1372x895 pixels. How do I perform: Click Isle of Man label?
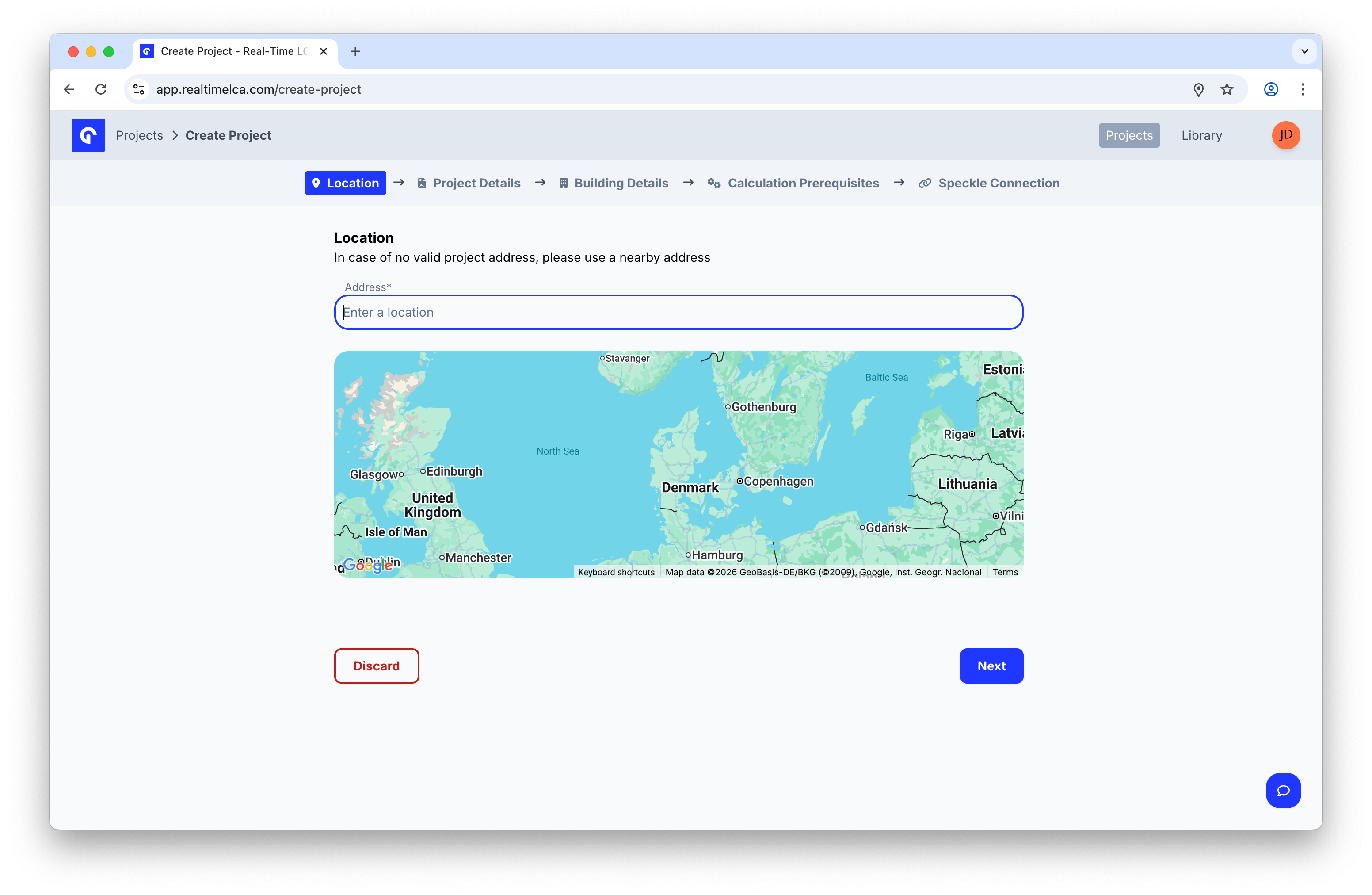click(x=396, y=532)
